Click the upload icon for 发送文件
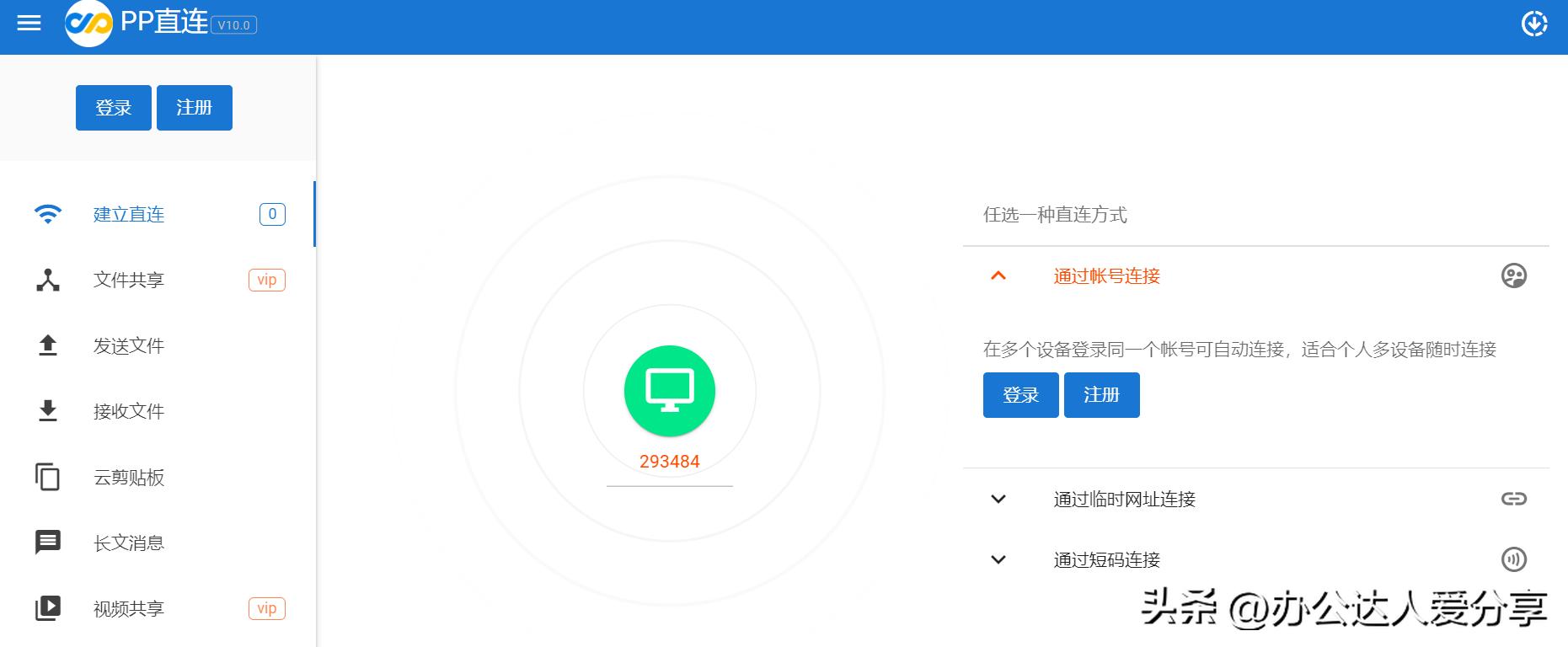 point(48,345)
